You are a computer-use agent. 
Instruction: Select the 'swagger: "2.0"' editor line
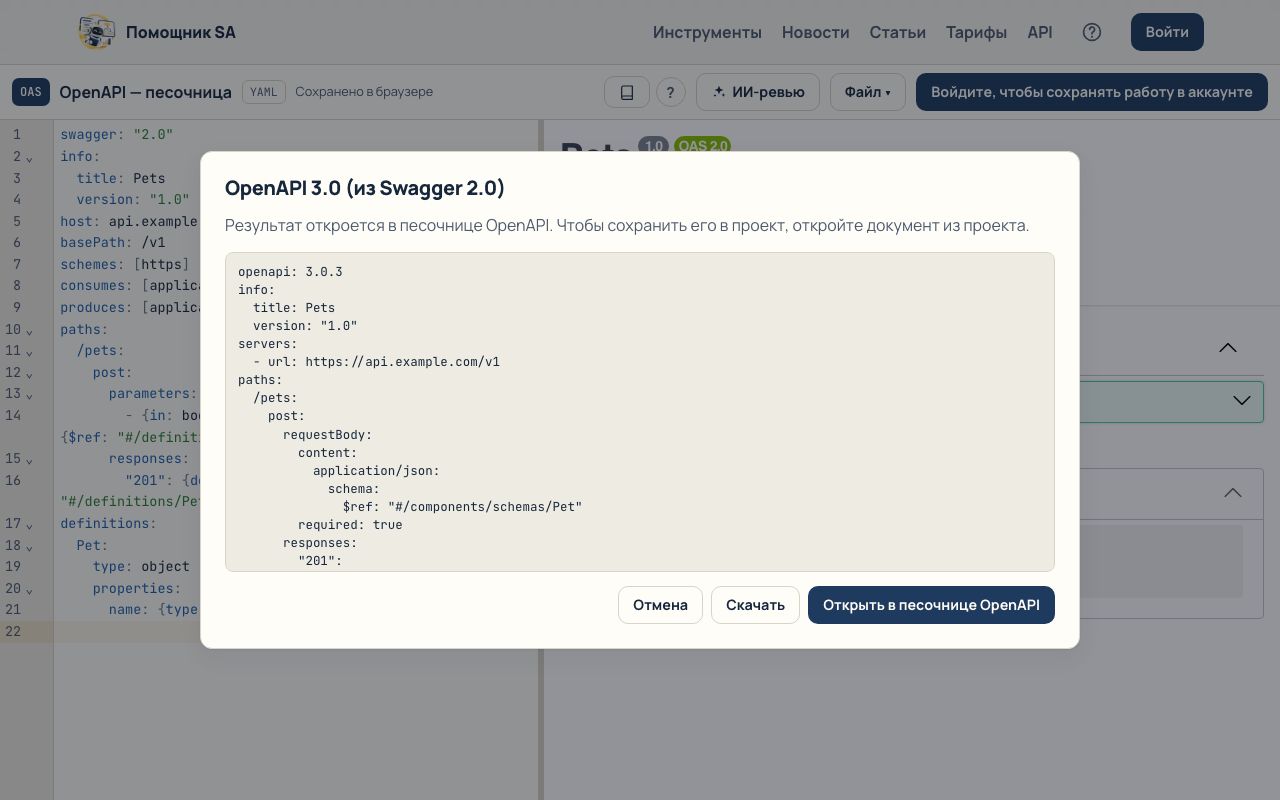(x=116, y=134)
